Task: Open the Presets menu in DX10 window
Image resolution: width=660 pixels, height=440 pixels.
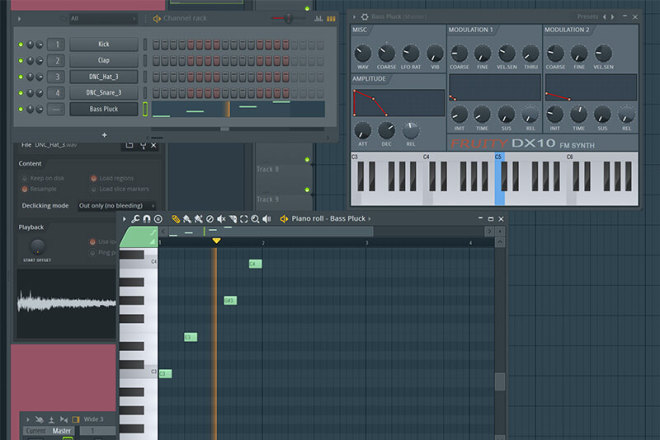Action: coord(587,17)
